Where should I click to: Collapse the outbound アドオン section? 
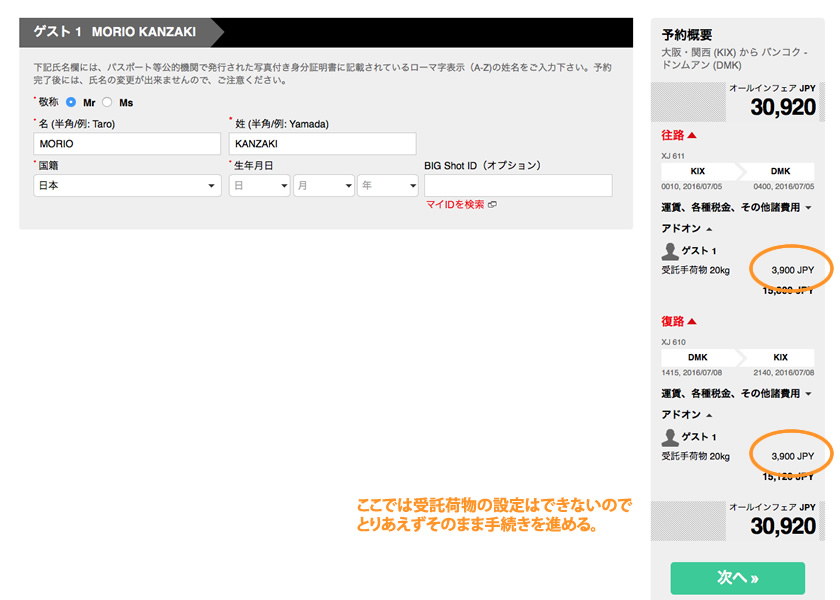(686, 228)
